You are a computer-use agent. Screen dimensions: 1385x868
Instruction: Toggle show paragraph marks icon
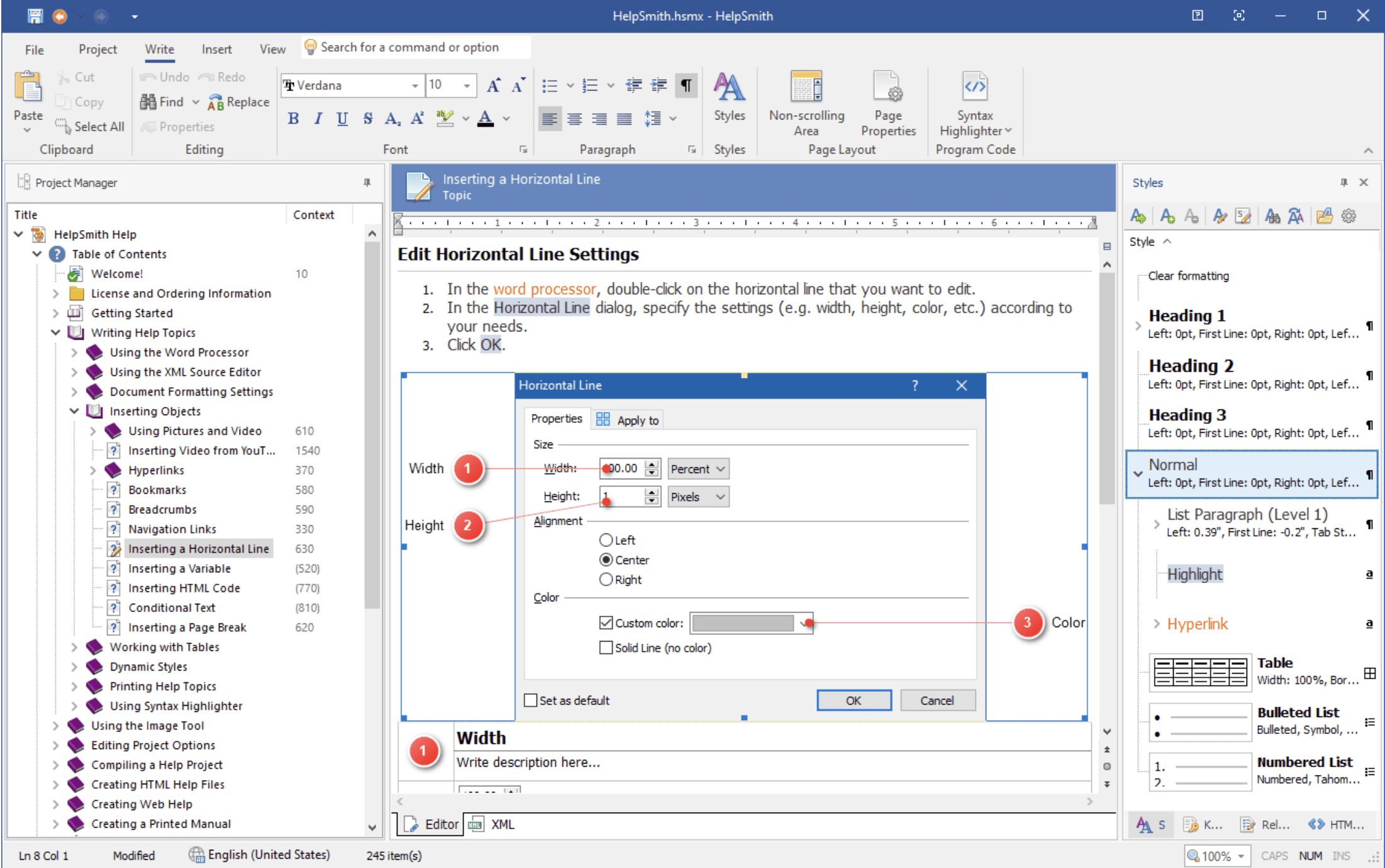[686, 85]
